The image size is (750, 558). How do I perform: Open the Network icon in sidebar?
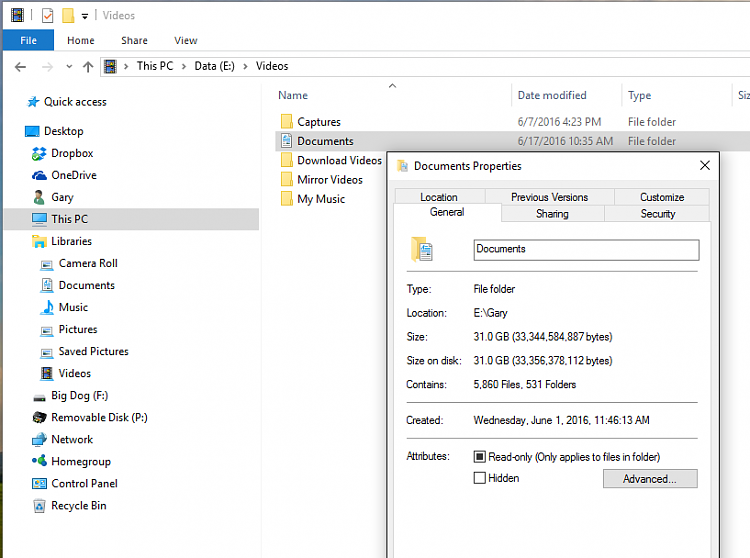pyautogui.click(x=39, y=440)
